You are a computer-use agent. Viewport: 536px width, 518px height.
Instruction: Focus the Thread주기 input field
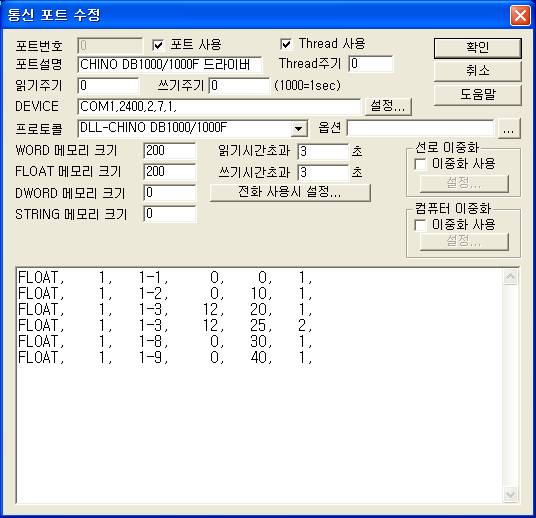click(x=371, y=64)
